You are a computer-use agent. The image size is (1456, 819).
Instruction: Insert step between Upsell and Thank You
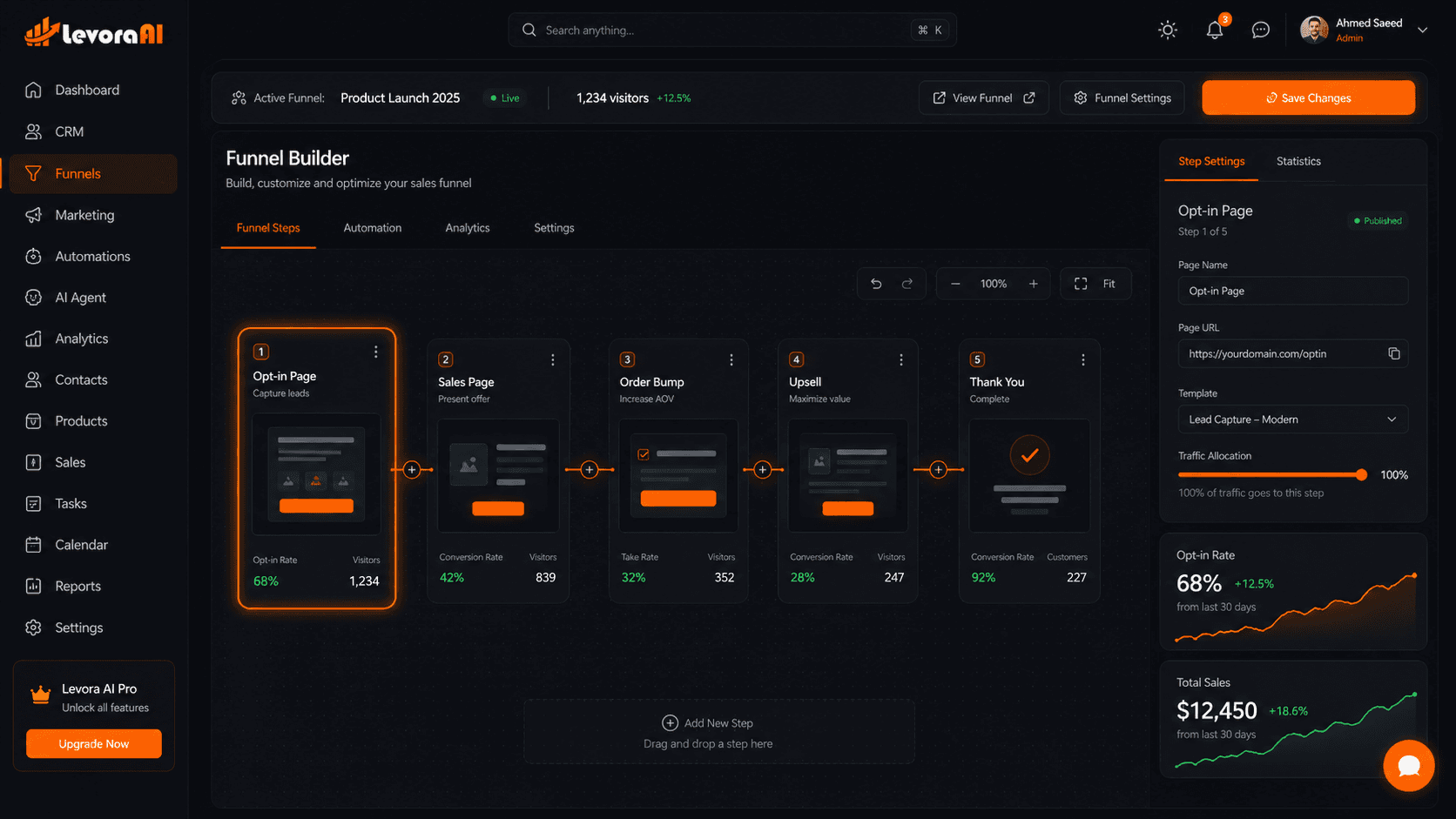938,470
